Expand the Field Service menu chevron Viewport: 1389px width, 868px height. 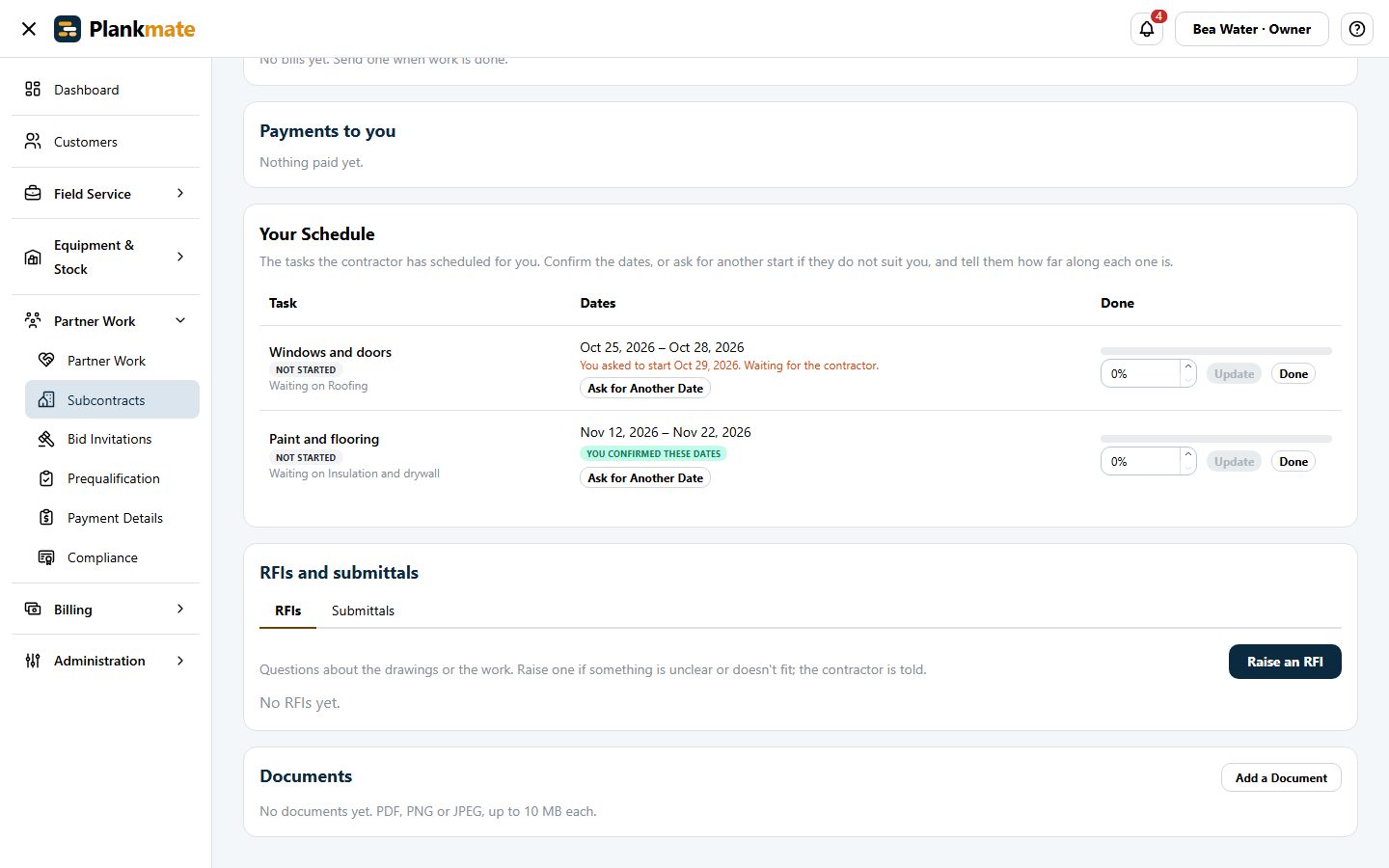pyautogui.click(x=180, y=193)
